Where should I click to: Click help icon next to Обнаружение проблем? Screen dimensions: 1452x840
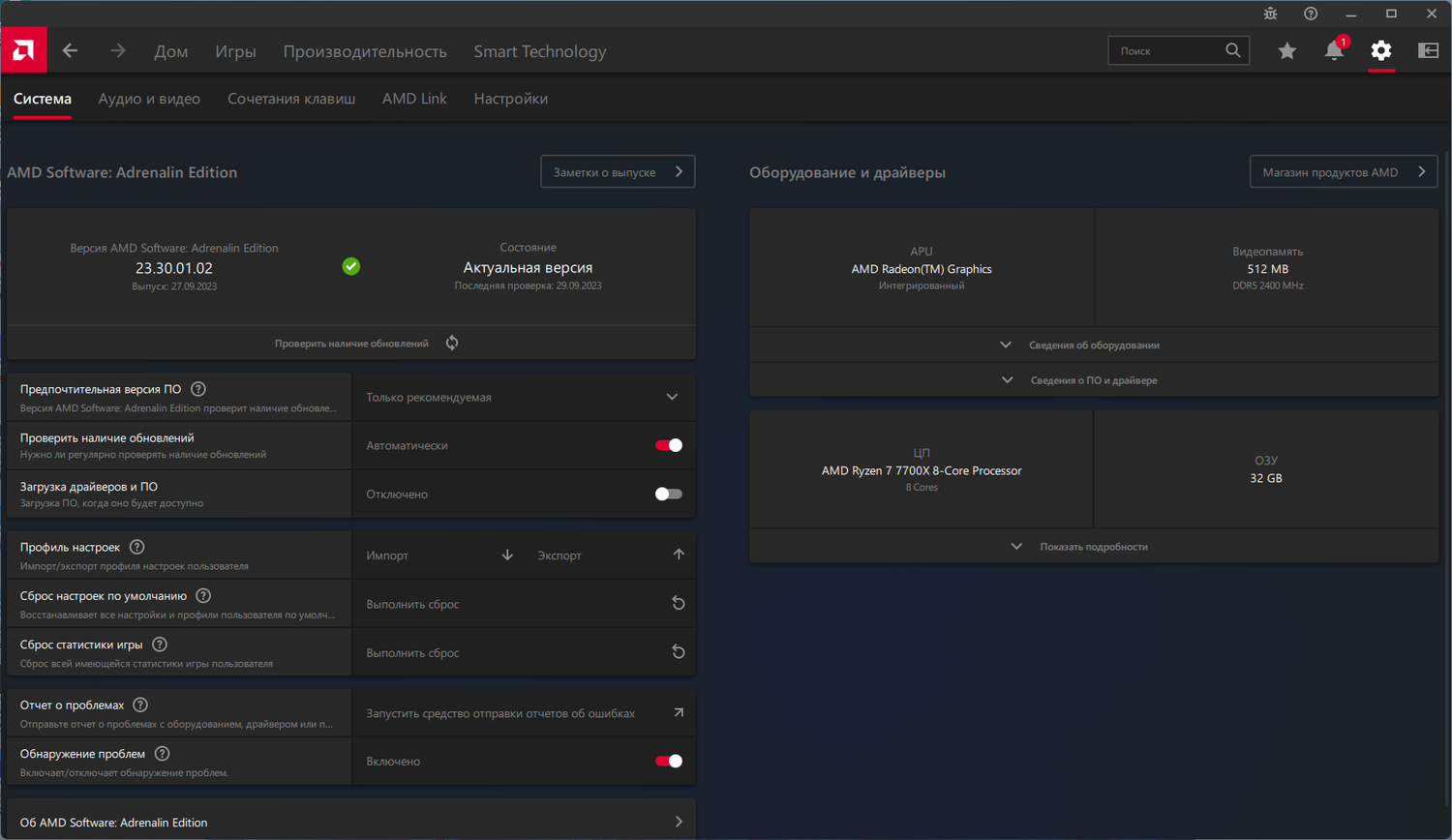pyautogui.click(x=163, y=753)
